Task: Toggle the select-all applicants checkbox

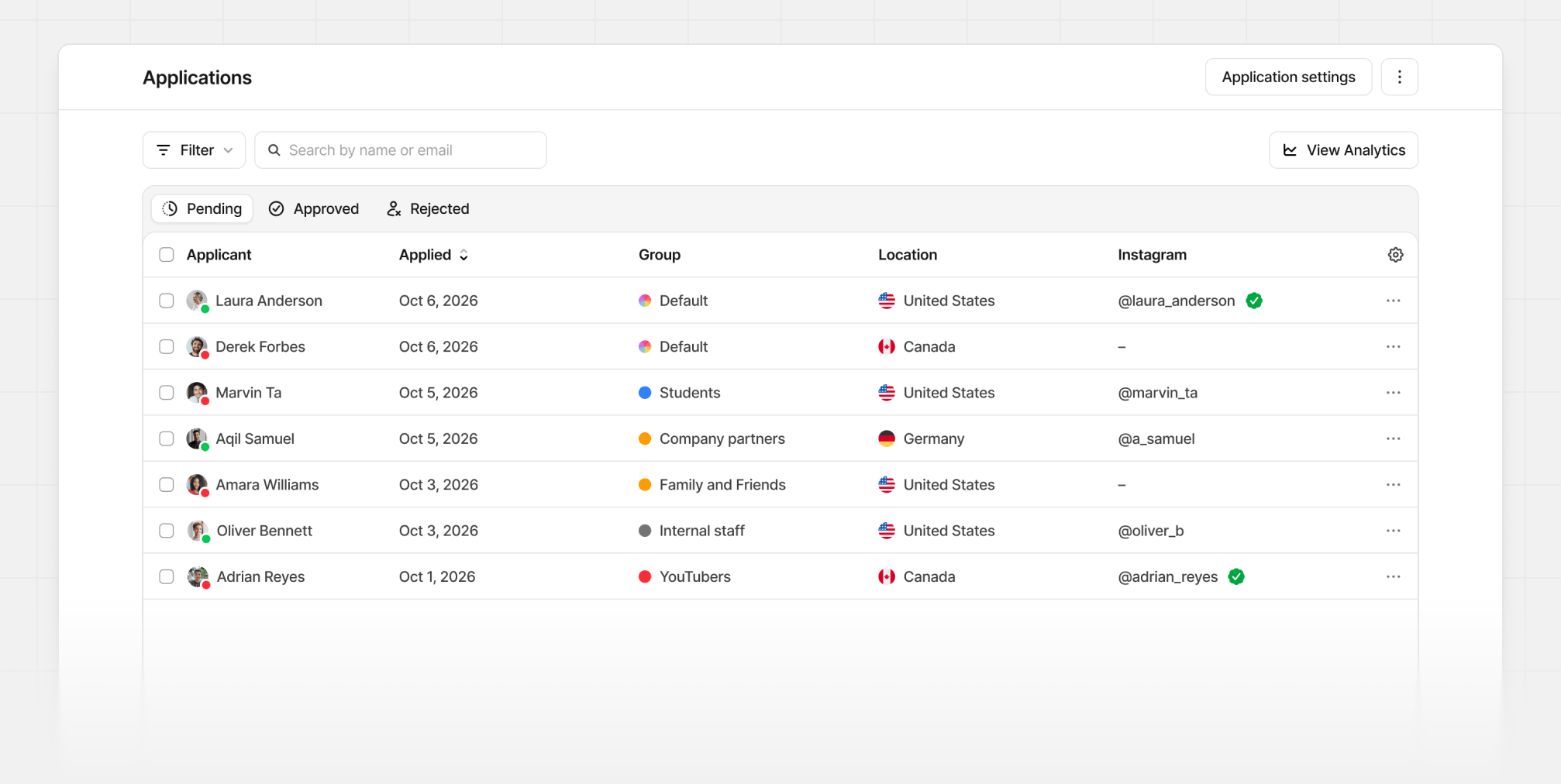Action: coord(167,255)
